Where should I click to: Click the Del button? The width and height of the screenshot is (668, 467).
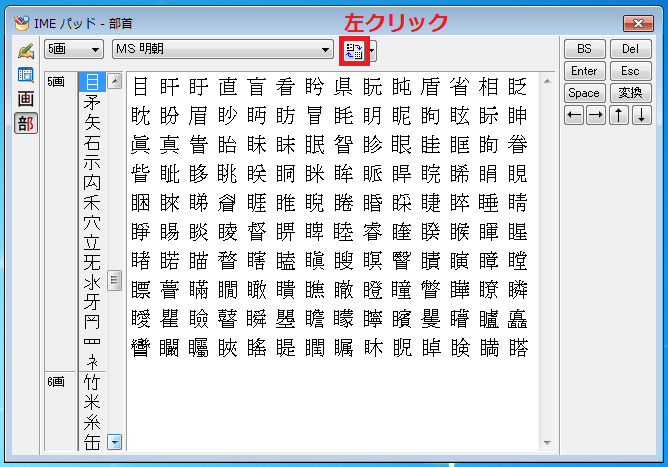631,49
